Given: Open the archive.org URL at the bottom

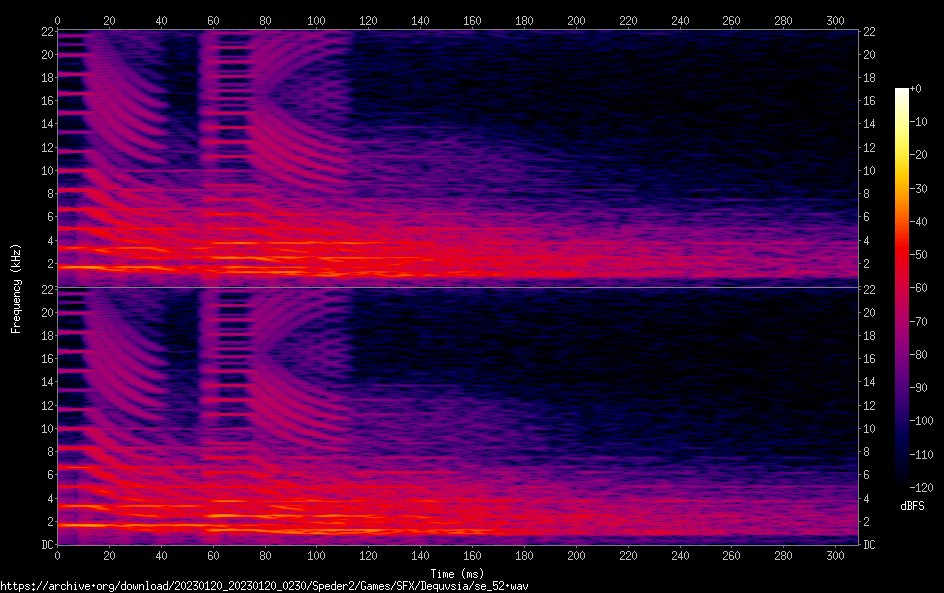Looking at the screenshot, I should 264,585.
